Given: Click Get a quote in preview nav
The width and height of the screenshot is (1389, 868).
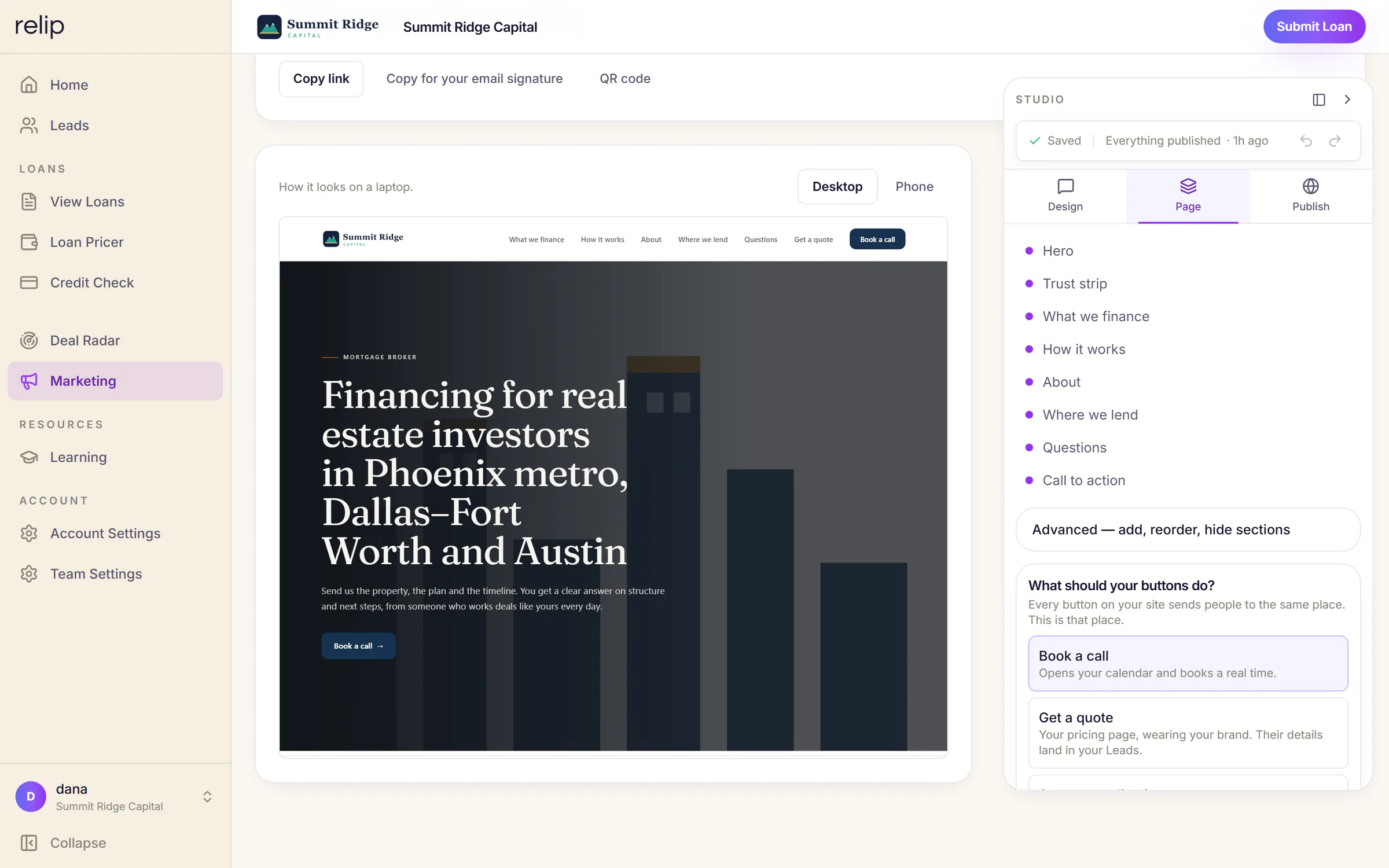Looking at the screenshot, I should (813, 240).
